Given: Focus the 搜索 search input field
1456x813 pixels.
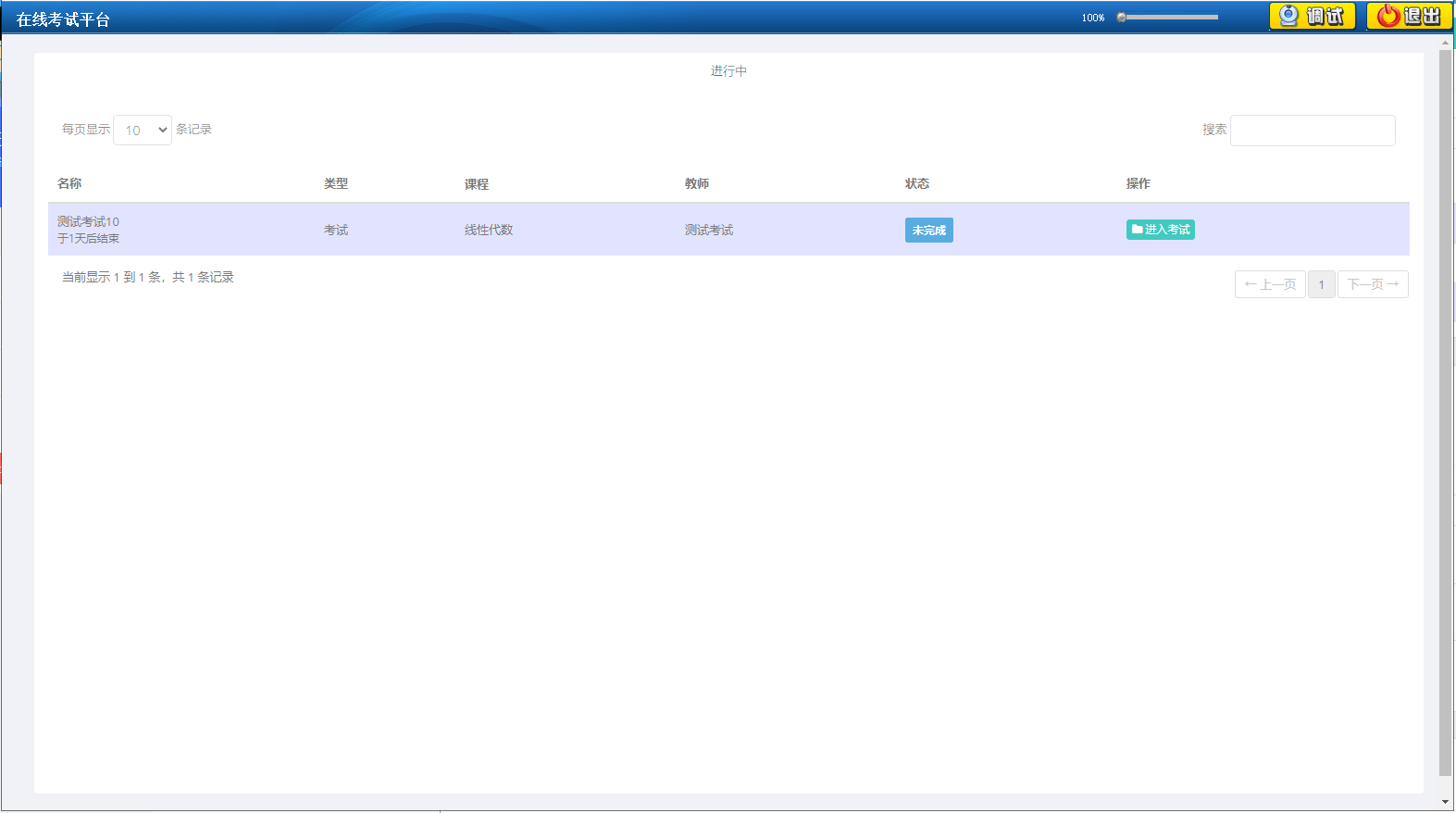Looking at the screenshot, I should tap(1313, 131).
